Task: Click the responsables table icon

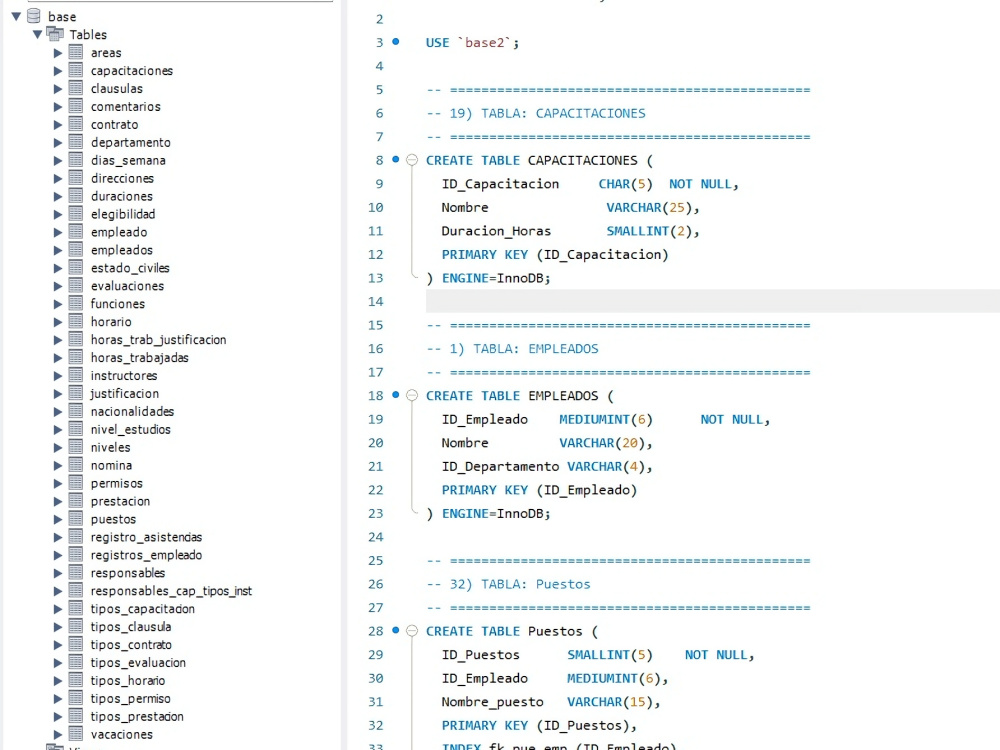Action: click(76, 572)
